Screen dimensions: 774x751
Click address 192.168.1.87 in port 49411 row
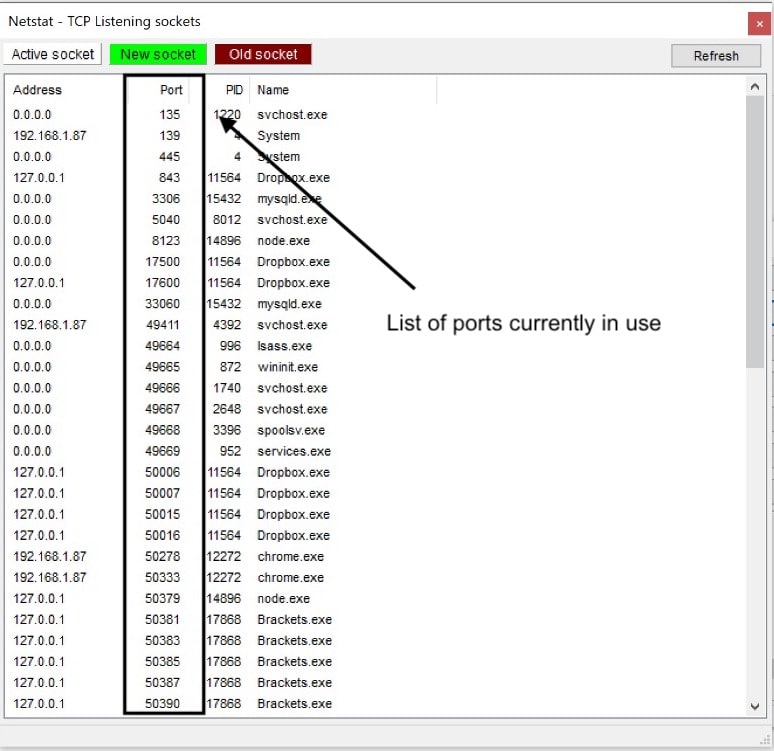50,325
